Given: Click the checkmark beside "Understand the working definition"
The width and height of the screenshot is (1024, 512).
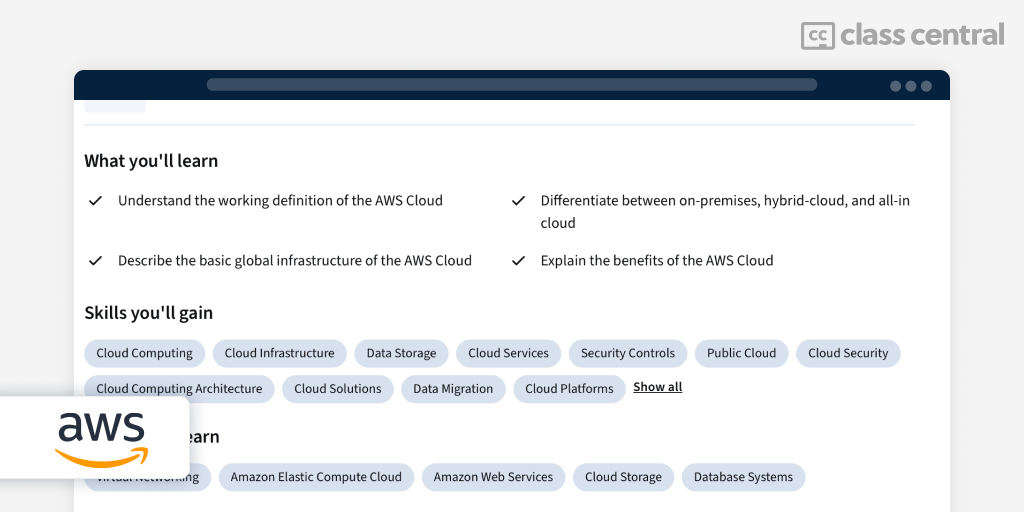Looking at the screenshot, I should pyautogui.click(x=95, y=201).
